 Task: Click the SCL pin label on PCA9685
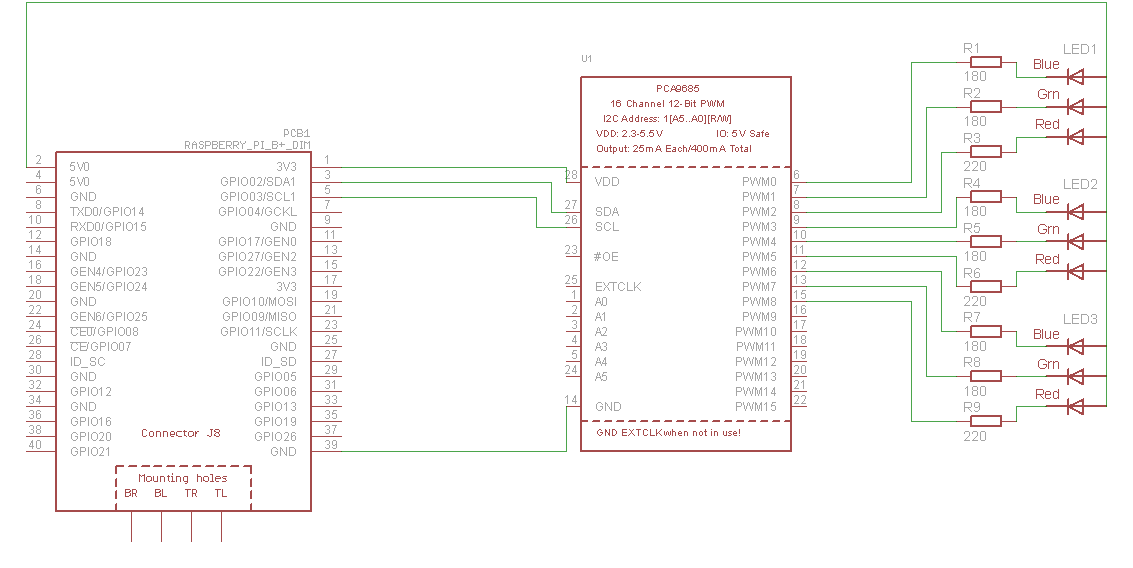click(606, 227)
